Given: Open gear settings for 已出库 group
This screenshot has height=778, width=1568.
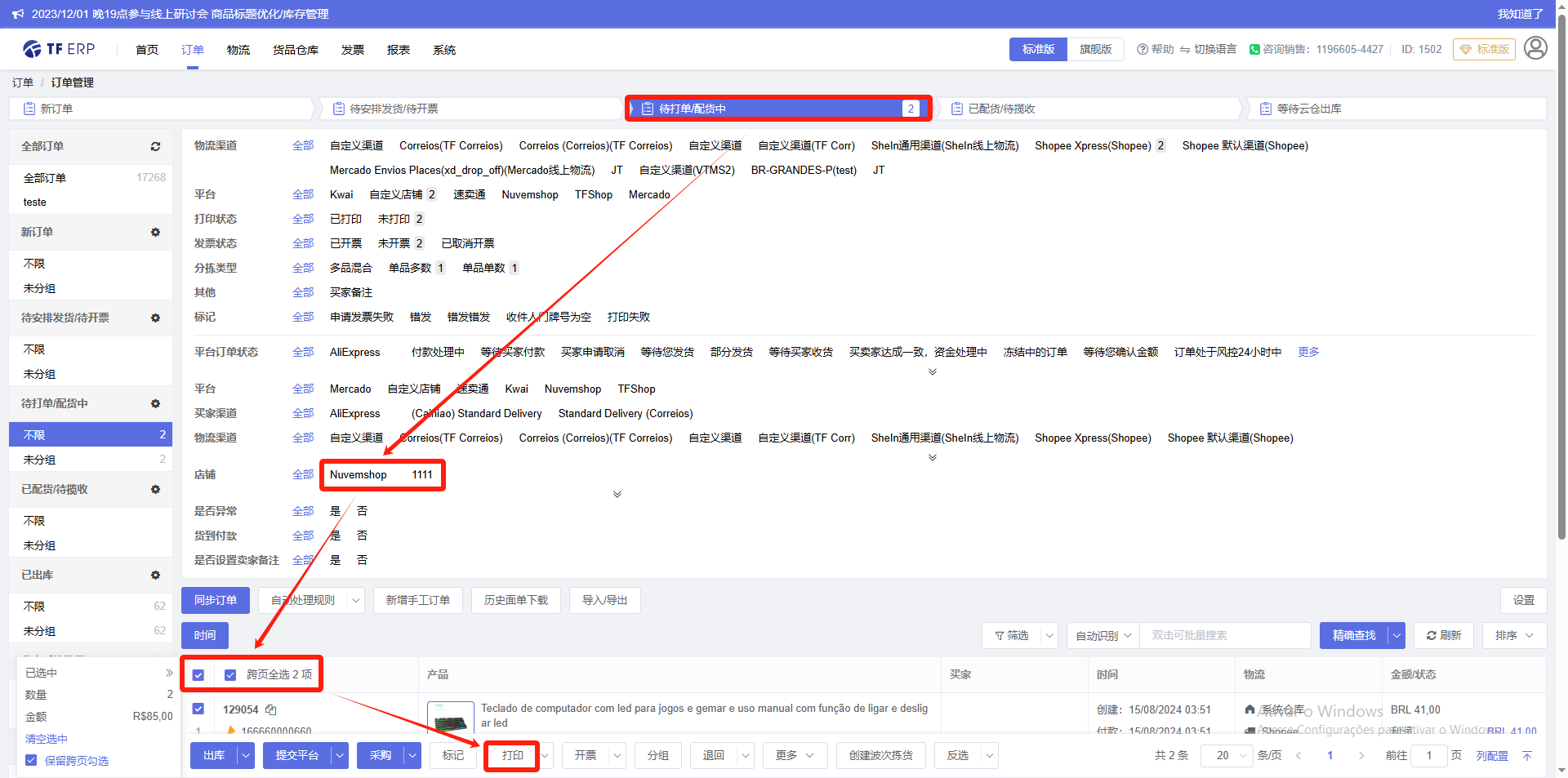Looking at the screenshot, I should coord(155,575).
